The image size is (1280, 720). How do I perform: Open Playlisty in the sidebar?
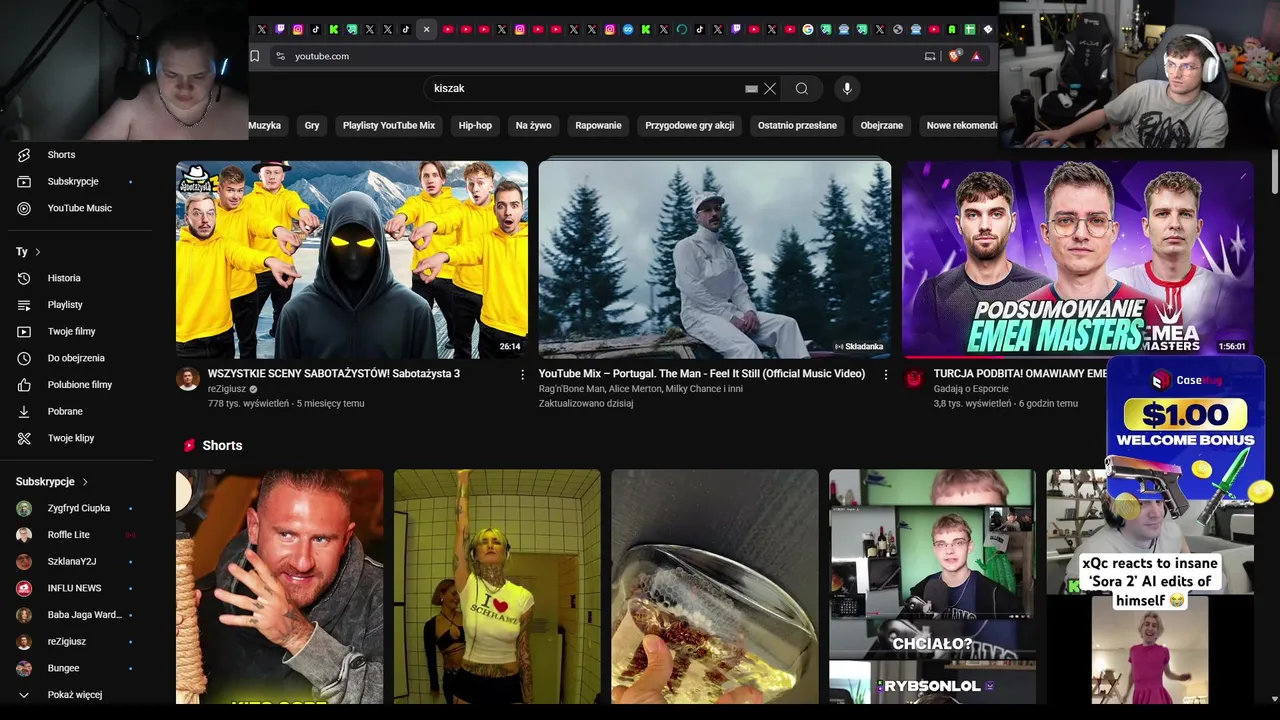point(65,305)
